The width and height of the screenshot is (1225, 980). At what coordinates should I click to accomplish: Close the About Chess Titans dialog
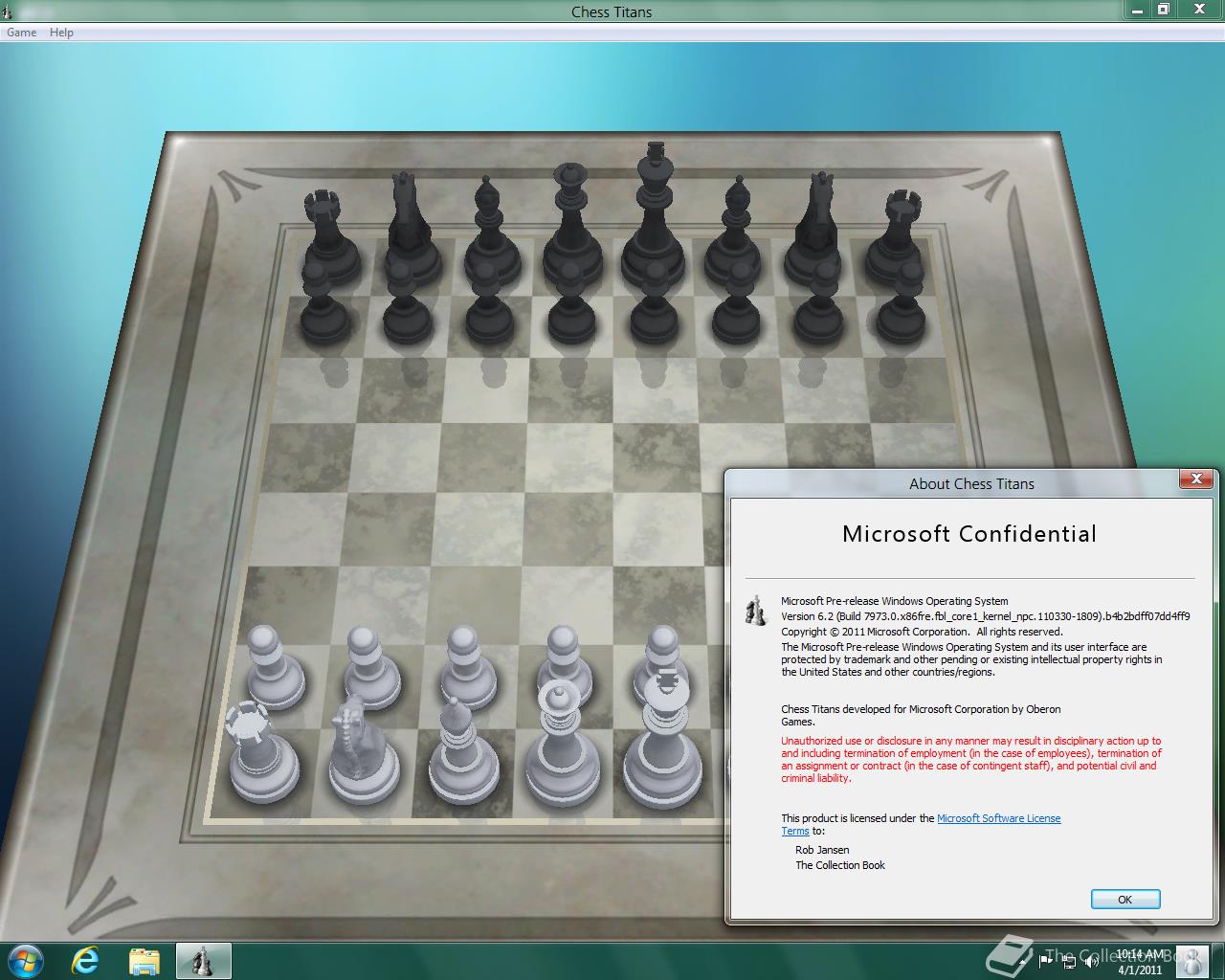[1195, 479]
